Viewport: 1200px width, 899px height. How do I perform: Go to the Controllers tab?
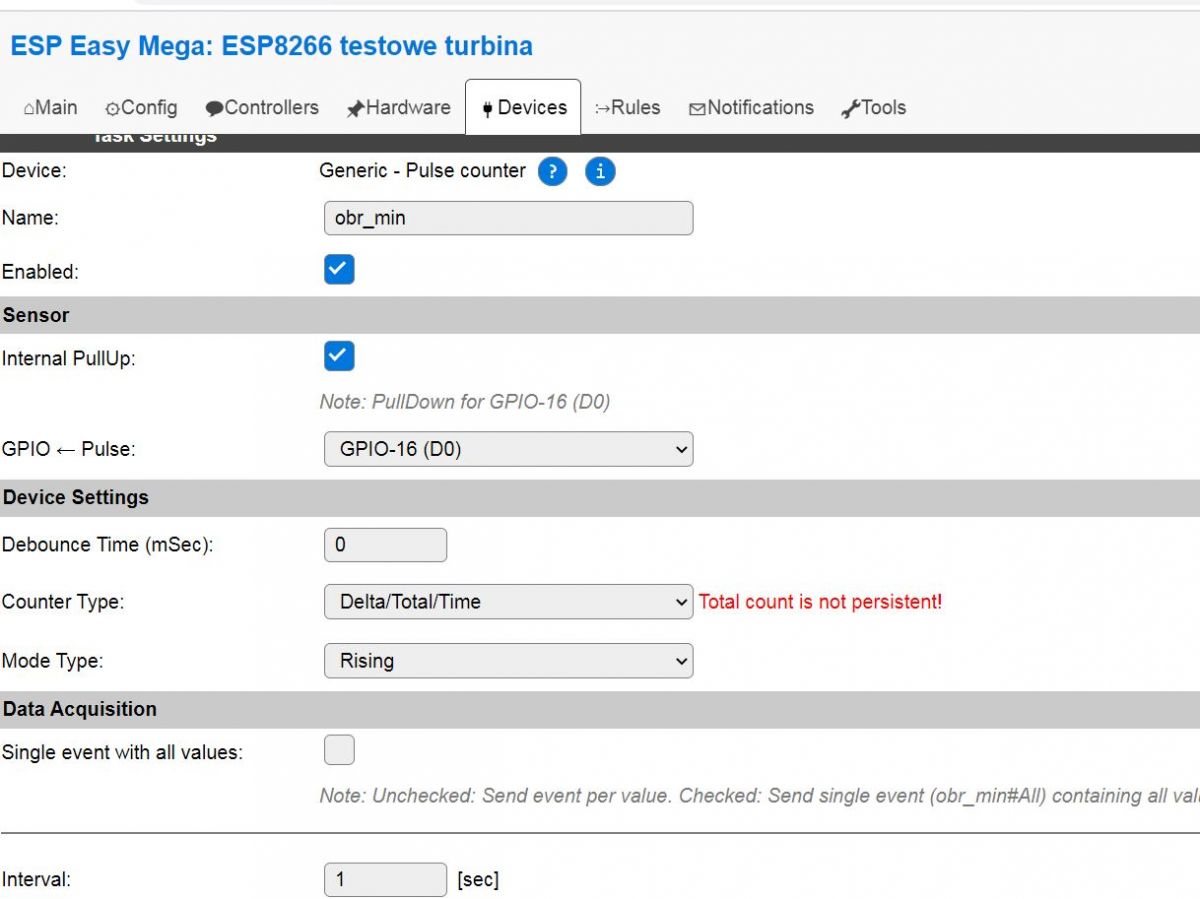pos(262,108)
